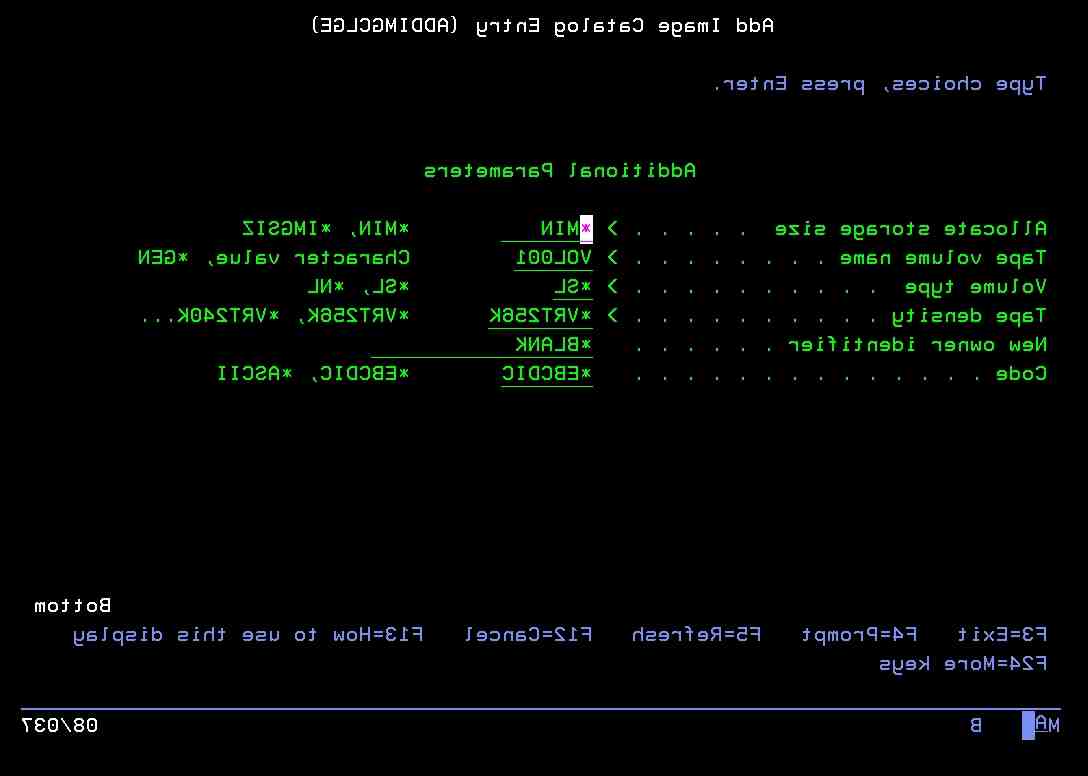1088x776 pixels.
Task: Focus the Tape density *VRT256K field
Action: 540,316
